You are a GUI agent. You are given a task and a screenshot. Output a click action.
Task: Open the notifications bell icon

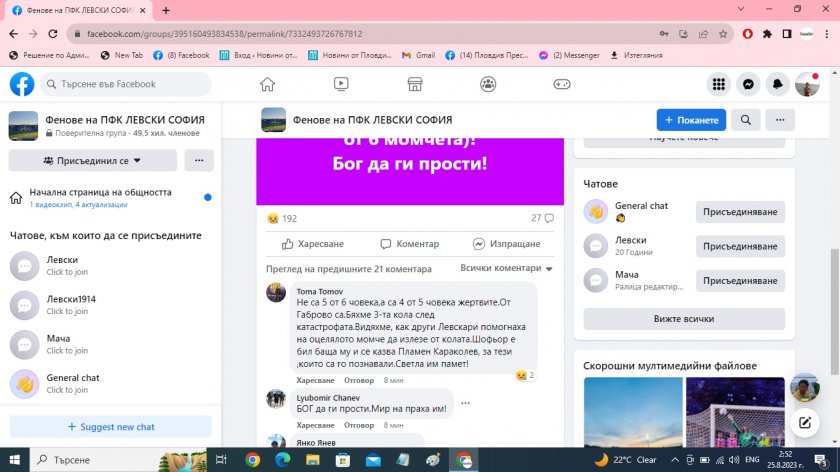click(777, 85)
